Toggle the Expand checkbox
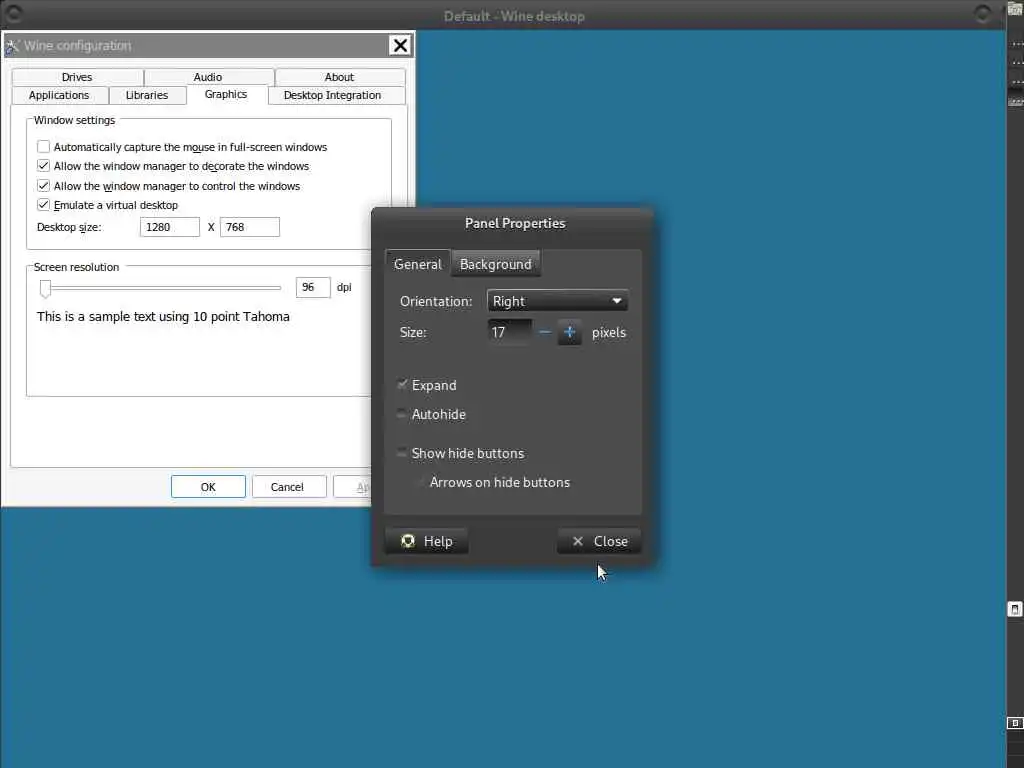Viewport: 1024px width, 768px height. [x=402, y=385]
